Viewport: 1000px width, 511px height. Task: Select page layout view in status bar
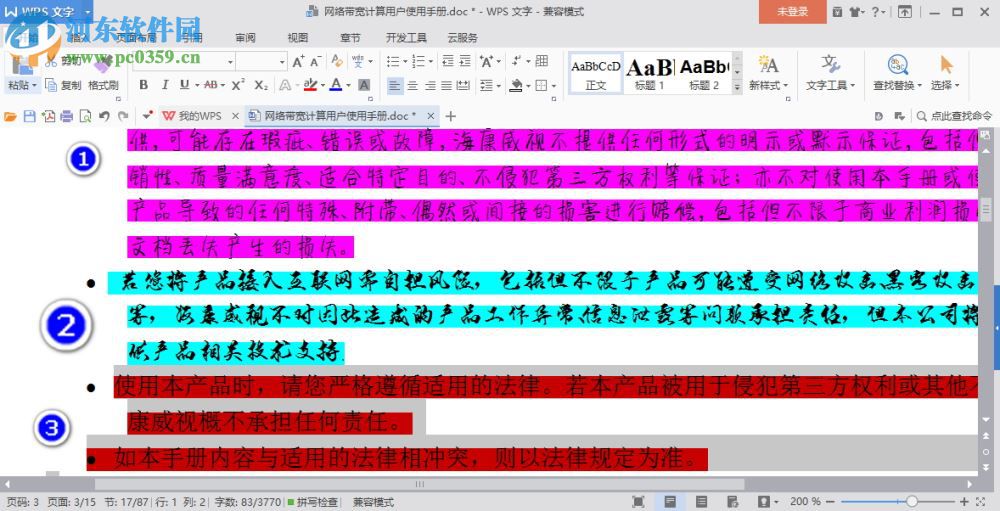[x=670, y=502]
